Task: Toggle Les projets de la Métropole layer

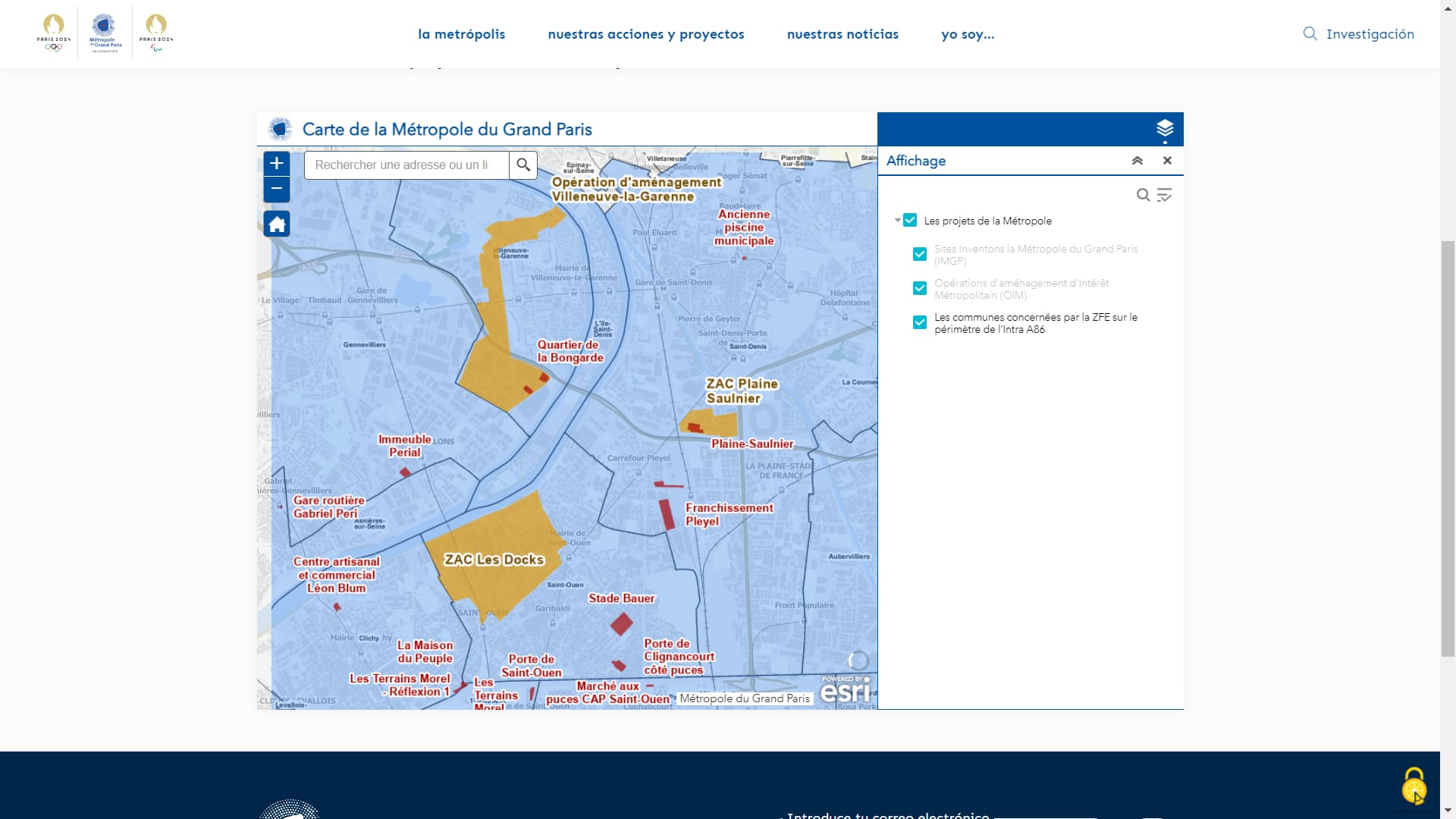Action: (x=910, y=221)
